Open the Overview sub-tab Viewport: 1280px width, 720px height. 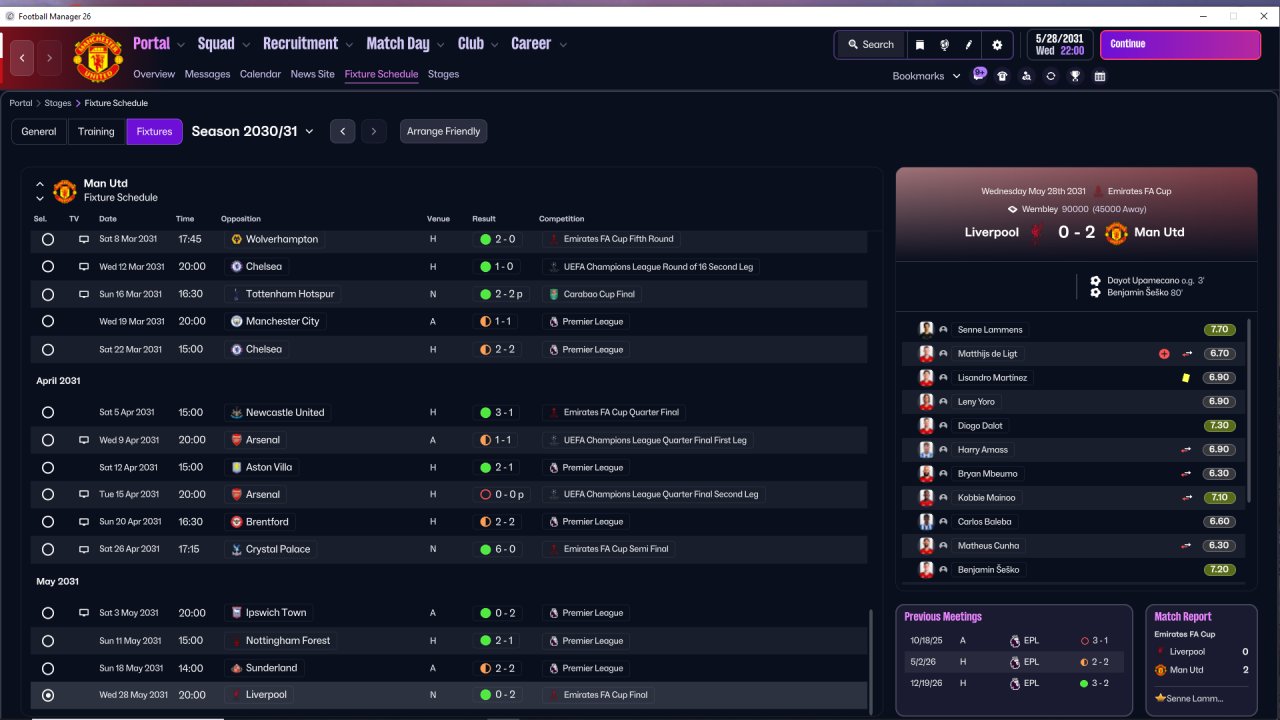coord(154,74)
